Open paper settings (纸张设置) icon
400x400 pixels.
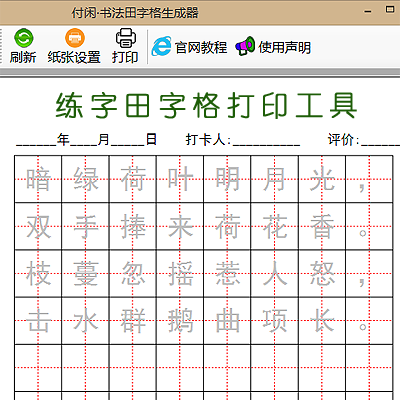point(75,38)
